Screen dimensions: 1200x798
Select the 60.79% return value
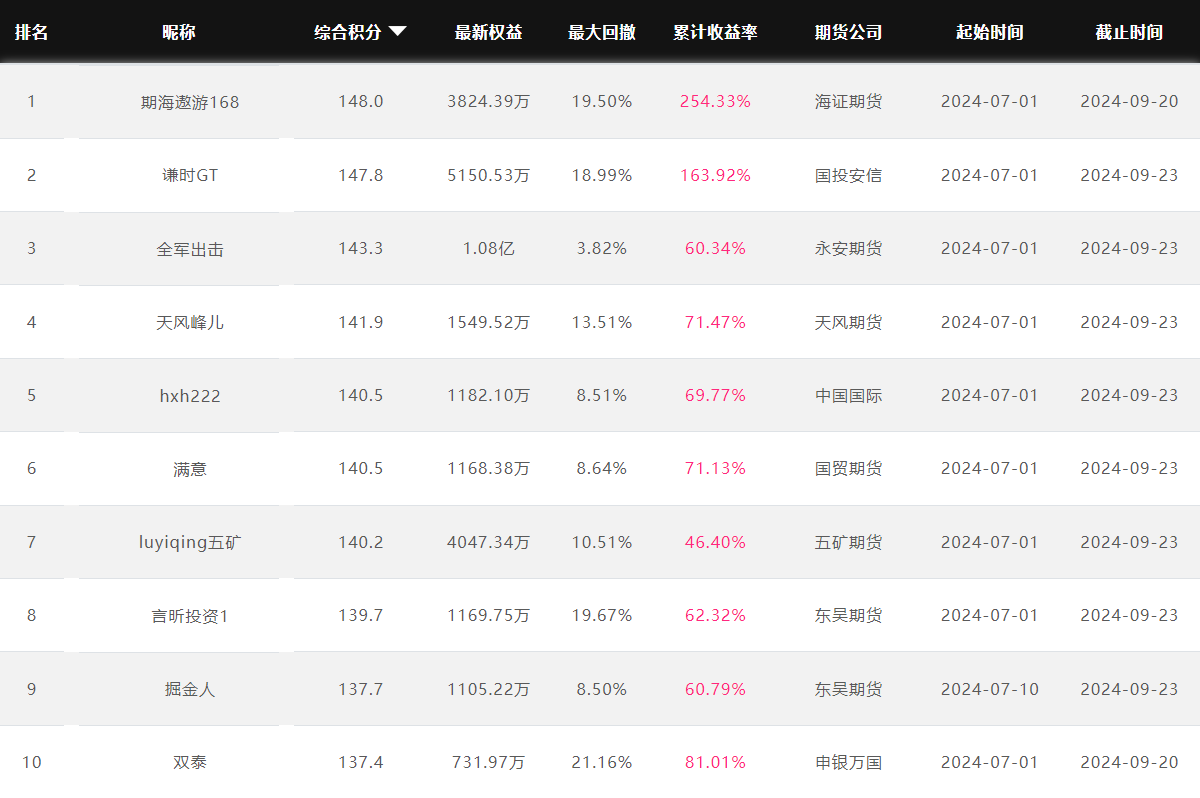pyautogui.click(x=715, y=689)
